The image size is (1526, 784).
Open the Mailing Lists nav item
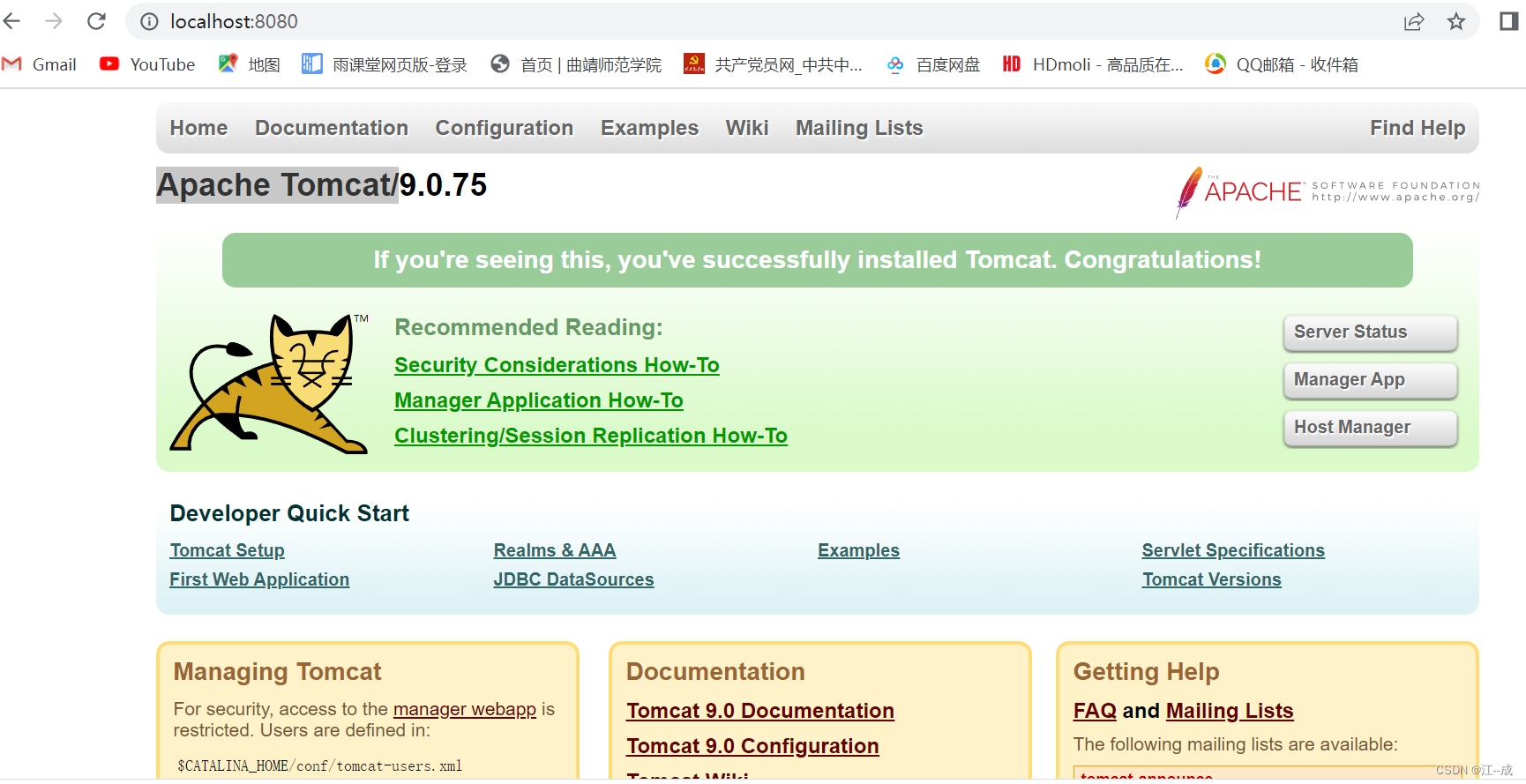pos(859,128)
